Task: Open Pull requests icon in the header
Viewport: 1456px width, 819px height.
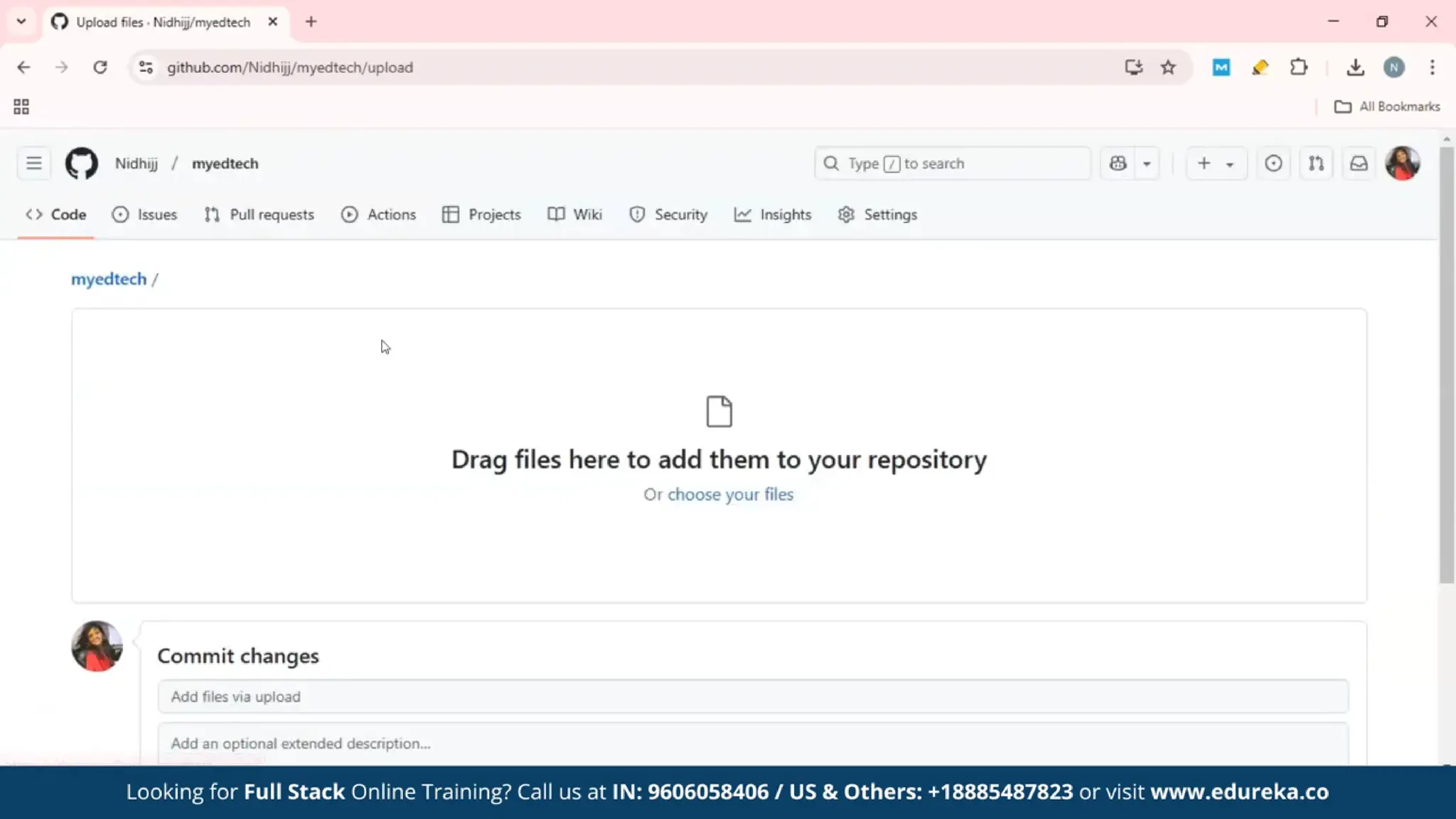Action: pyautogui.click(x=1316, y=164)
